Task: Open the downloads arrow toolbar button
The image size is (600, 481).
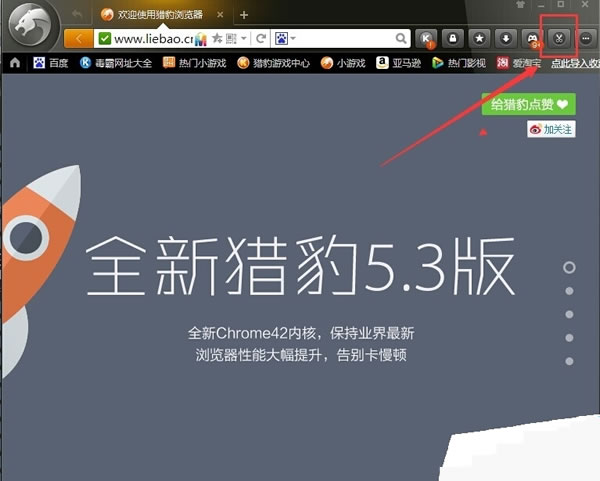Action: (506, 38)
